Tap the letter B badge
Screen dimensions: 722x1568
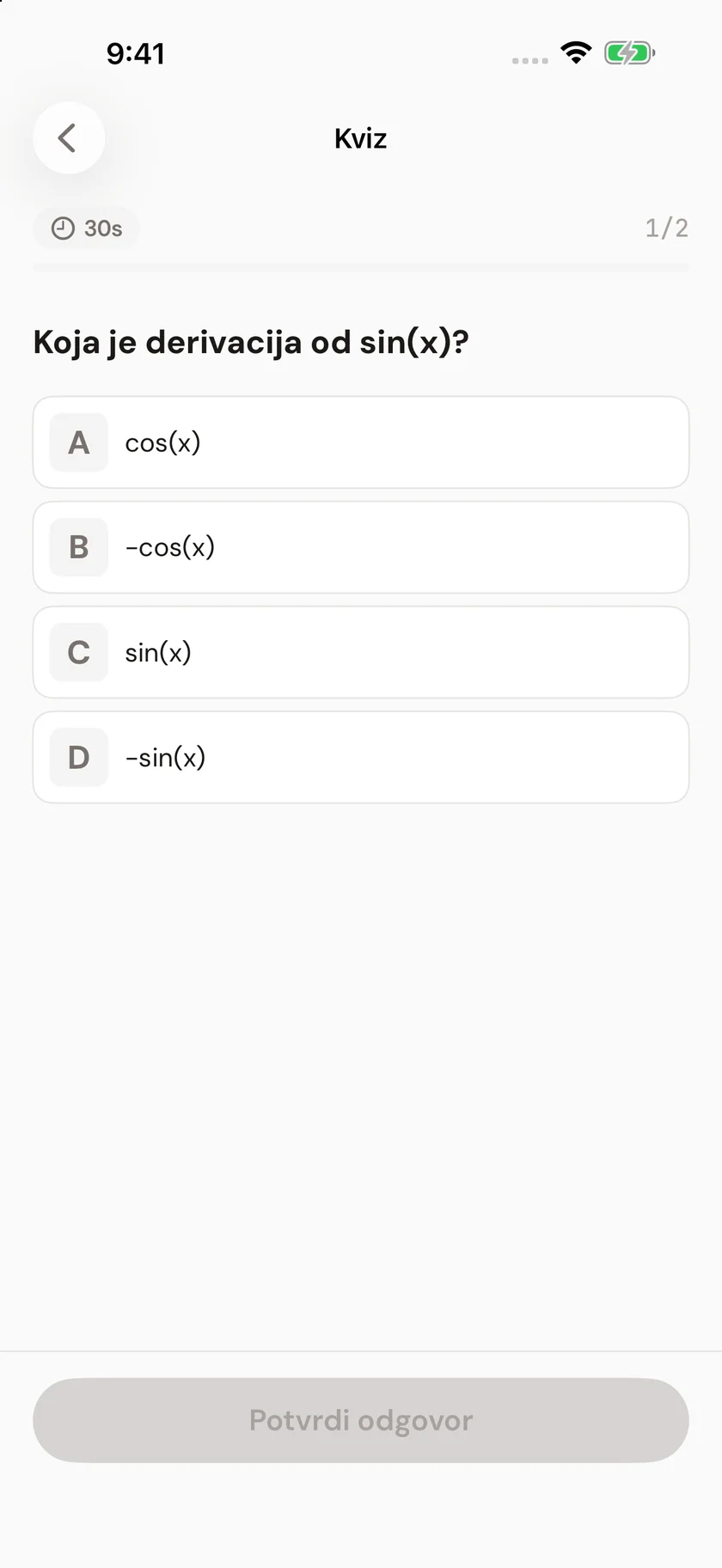[x=79, y=547]
